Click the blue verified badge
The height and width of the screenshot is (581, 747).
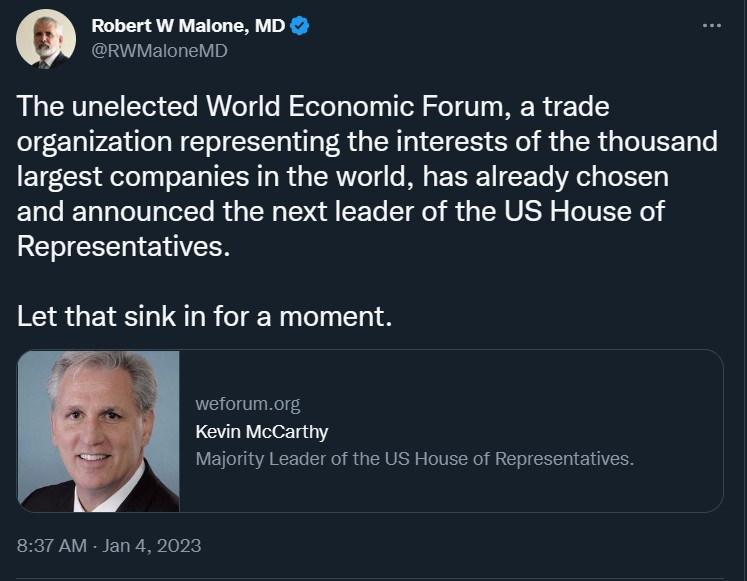tap(299, 25)
